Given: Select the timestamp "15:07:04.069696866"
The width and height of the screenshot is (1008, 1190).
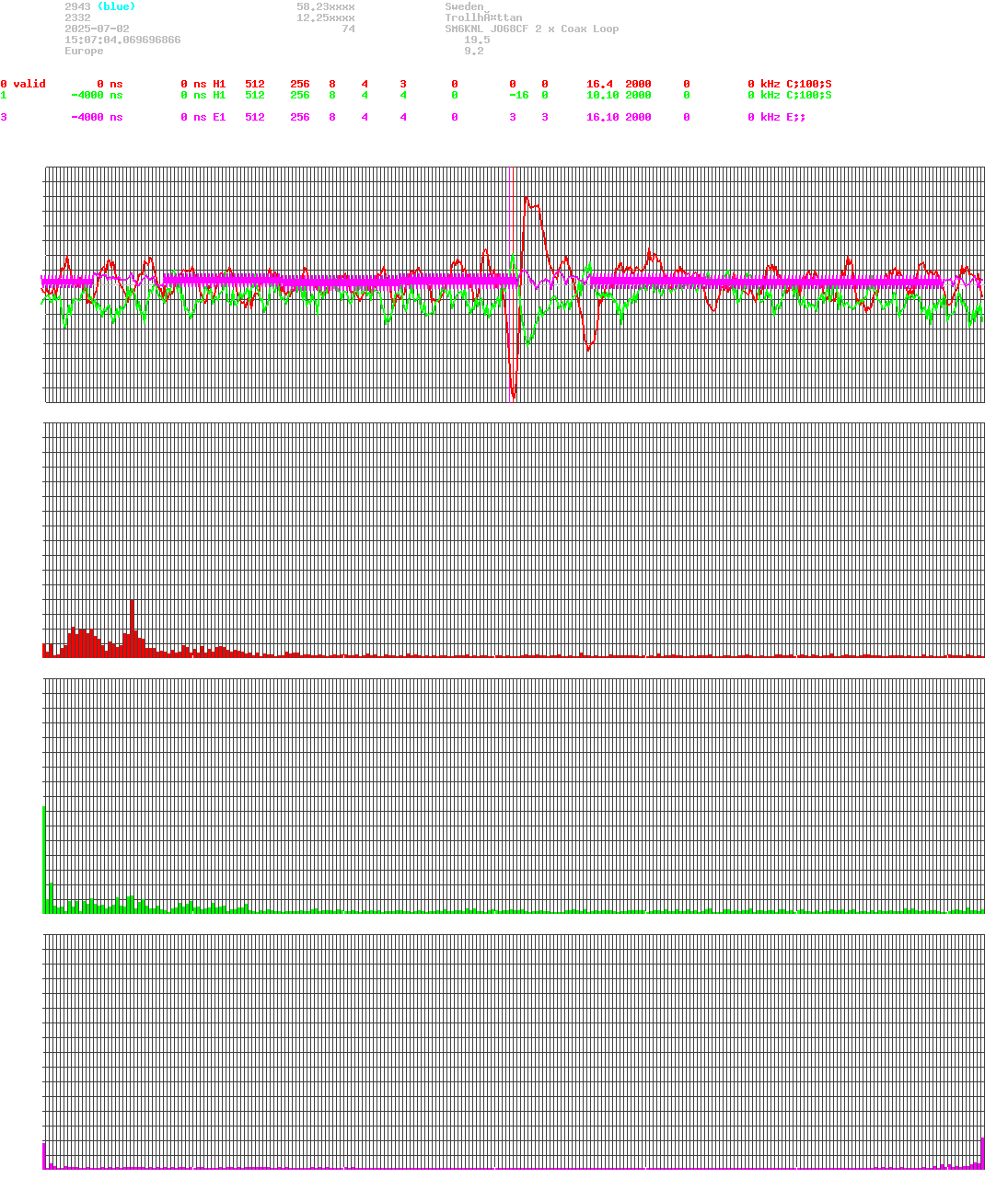Looking at the screenshot, I should (122, 40).
